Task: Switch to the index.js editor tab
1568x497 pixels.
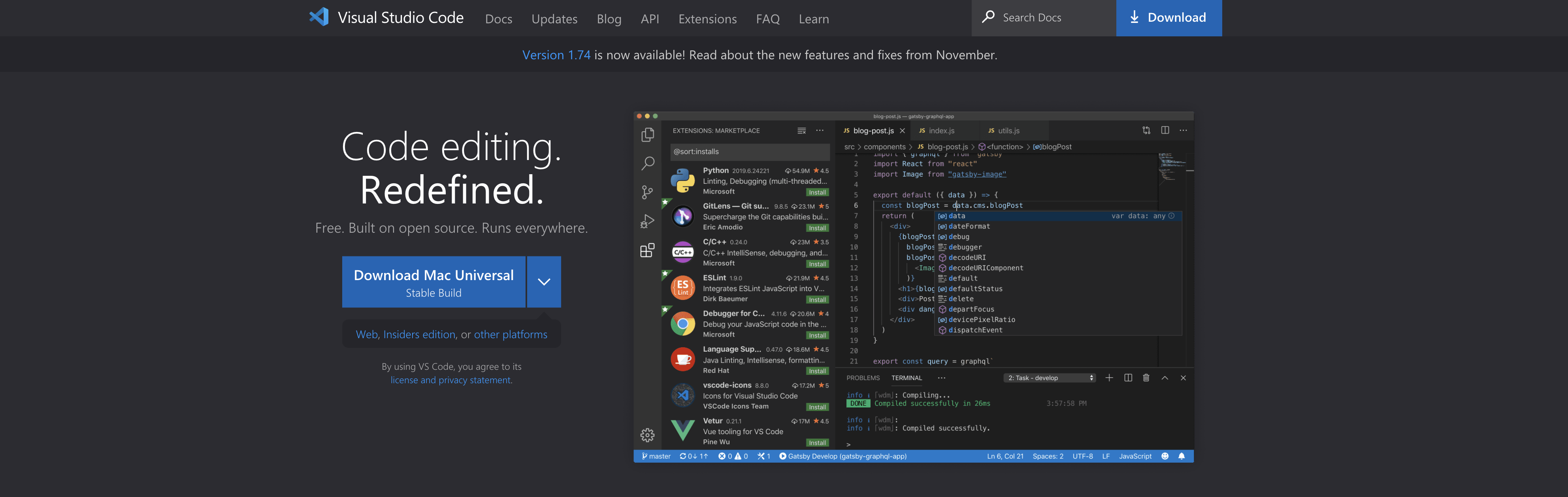Action: tap(941, 131)
